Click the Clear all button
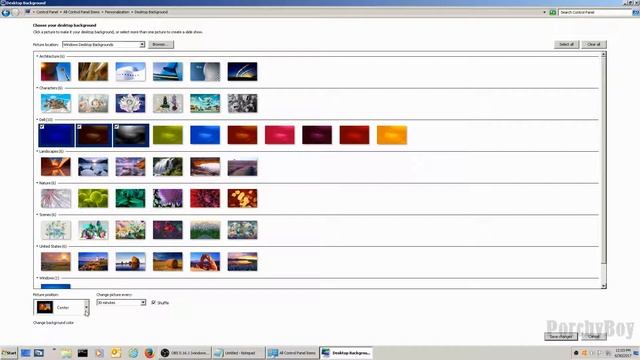Image resolution: width=640 pixels, height=360 pixels. click(594, 44)
